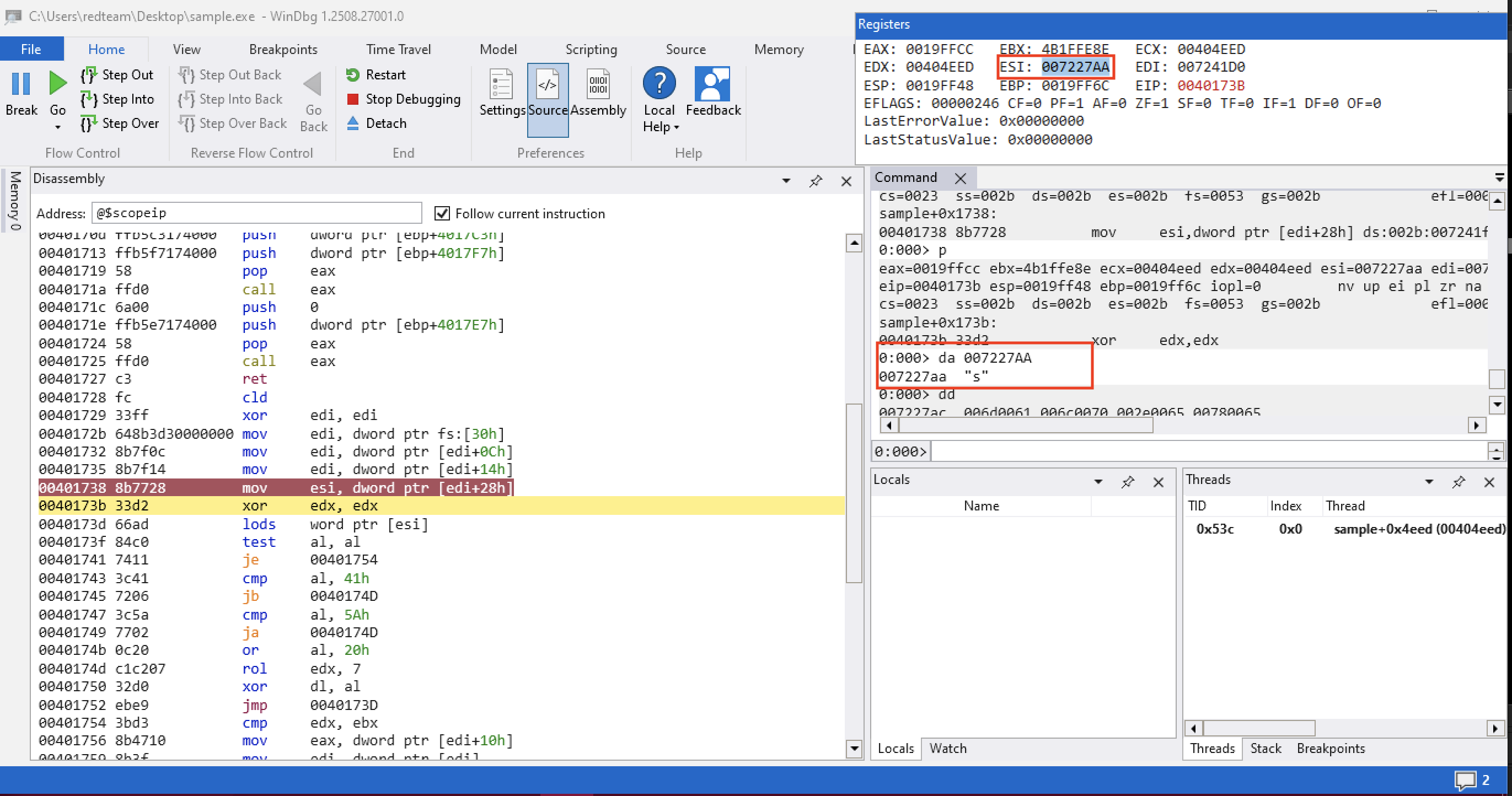Select the Source preference mode
1512x796 pixels.
click(x=548, y=100)
